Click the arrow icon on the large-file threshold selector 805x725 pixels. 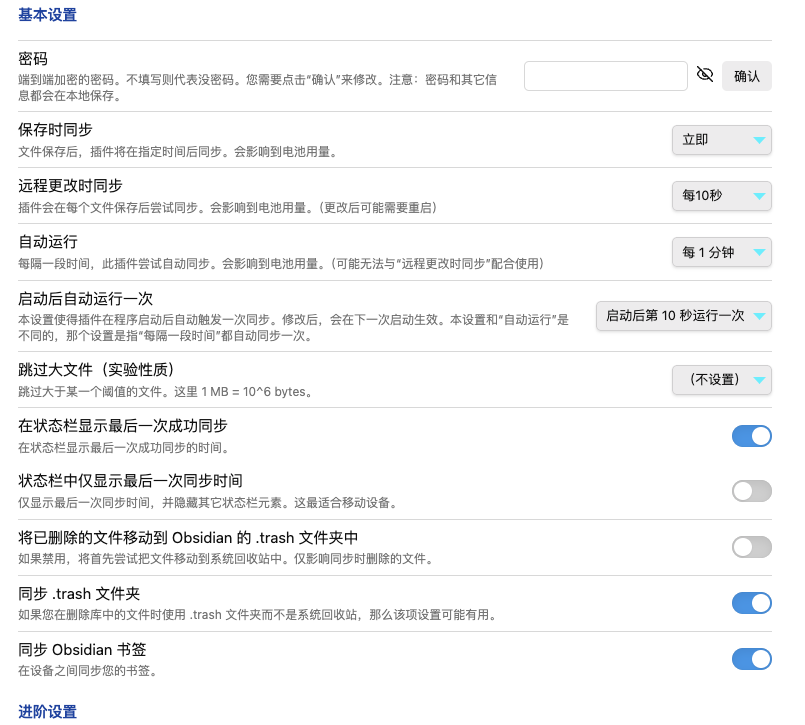pyautogui.click(x=758, y=380)
